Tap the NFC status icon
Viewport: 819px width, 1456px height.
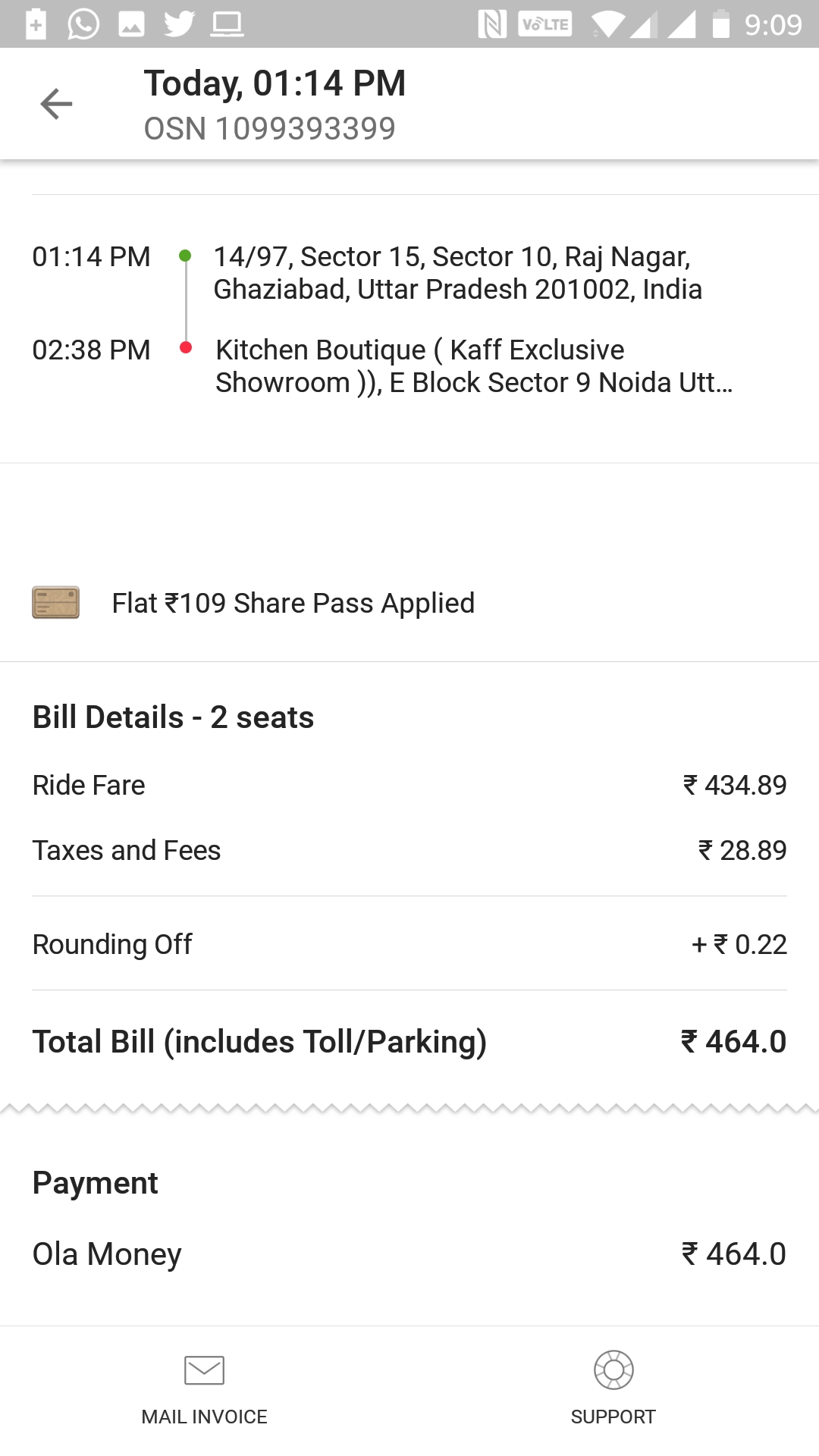(492, 24)
